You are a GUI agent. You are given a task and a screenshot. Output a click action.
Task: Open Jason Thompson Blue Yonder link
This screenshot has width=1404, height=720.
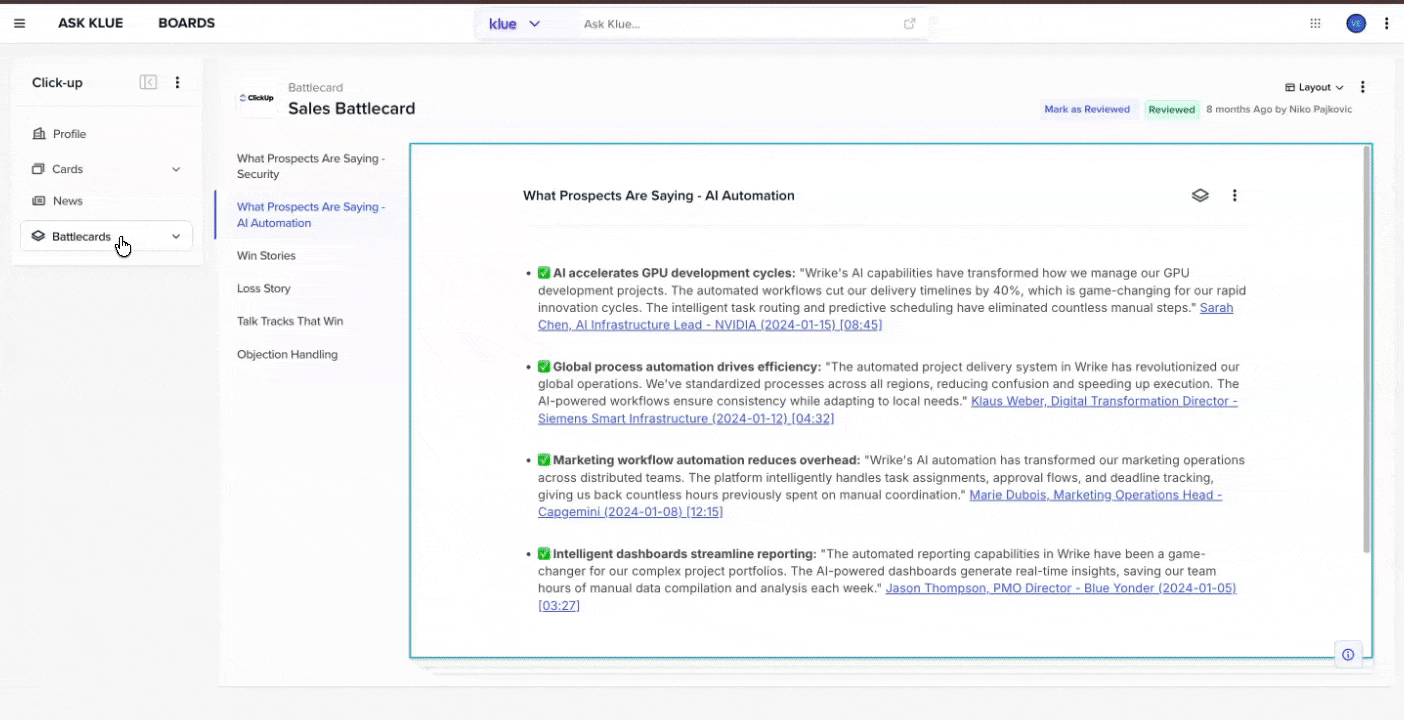887,597
